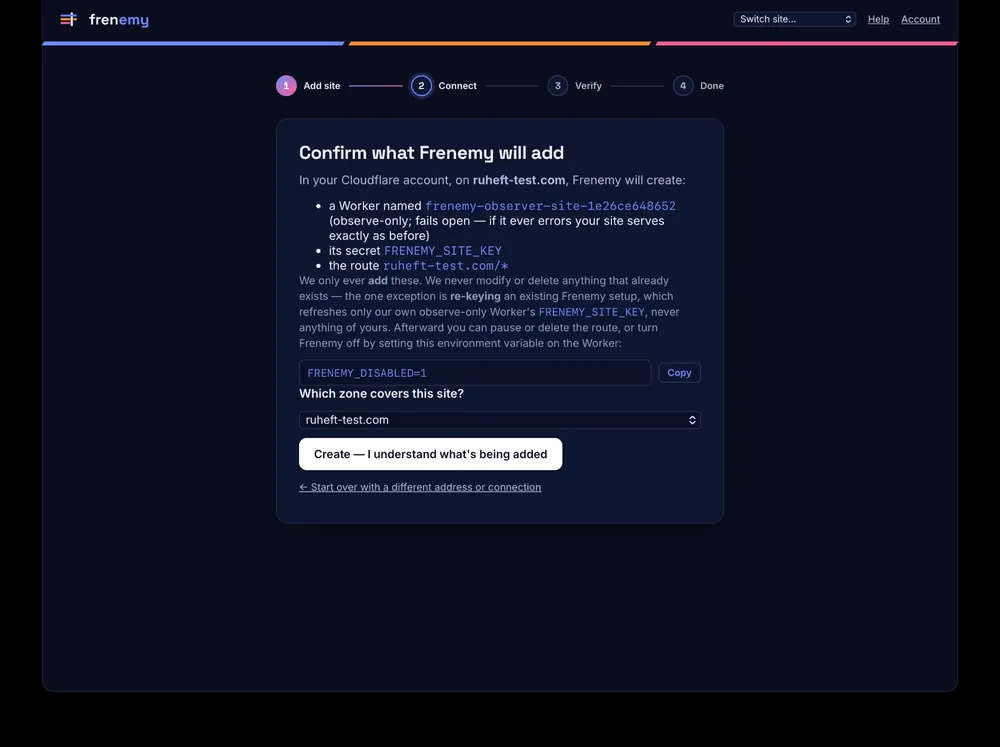Click the route ruheft-test.com/* text
1000x747 pixels.
(x=446, y=265)
